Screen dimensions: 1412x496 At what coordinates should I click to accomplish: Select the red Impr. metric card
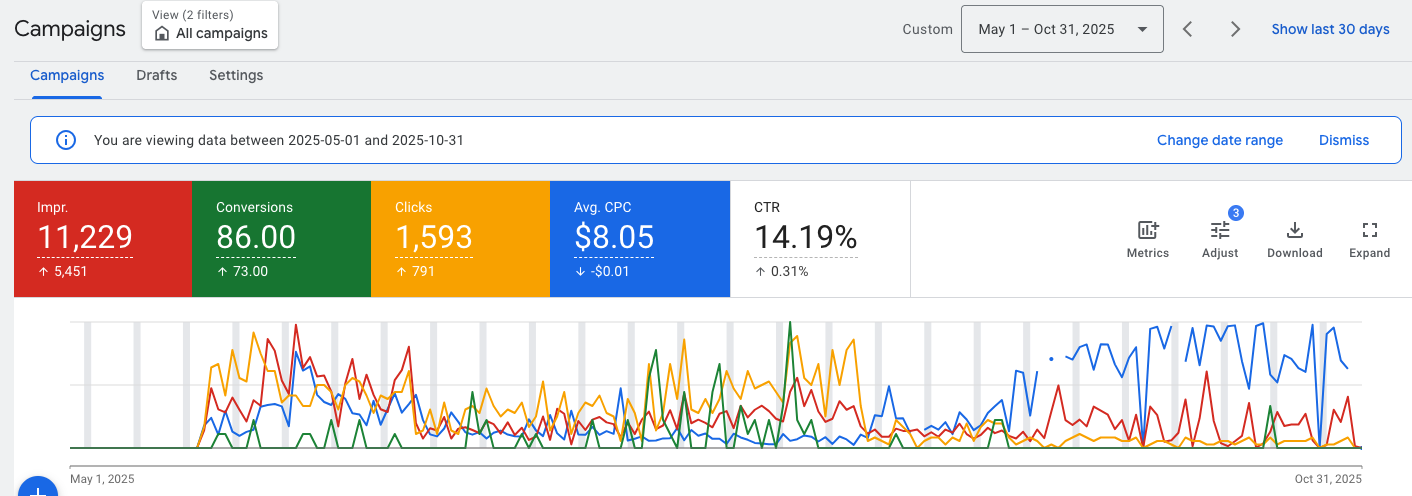tap(102, 239)
